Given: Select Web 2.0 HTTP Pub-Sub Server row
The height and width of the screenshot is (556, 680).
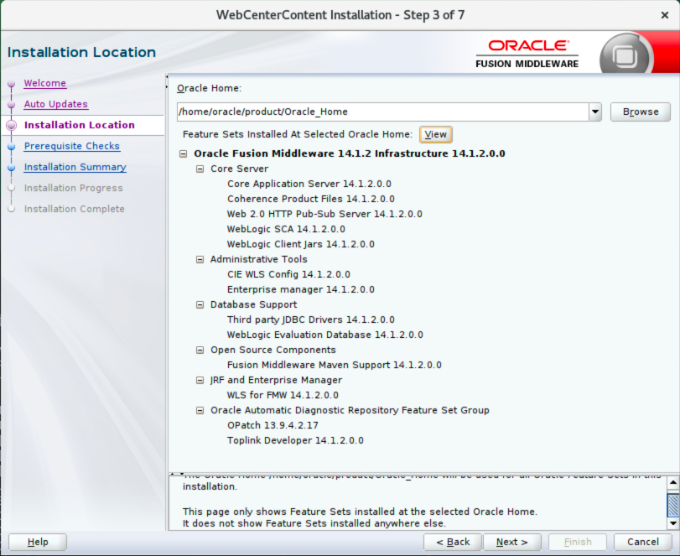Looking at the screenshot, I should click(324, 214).
